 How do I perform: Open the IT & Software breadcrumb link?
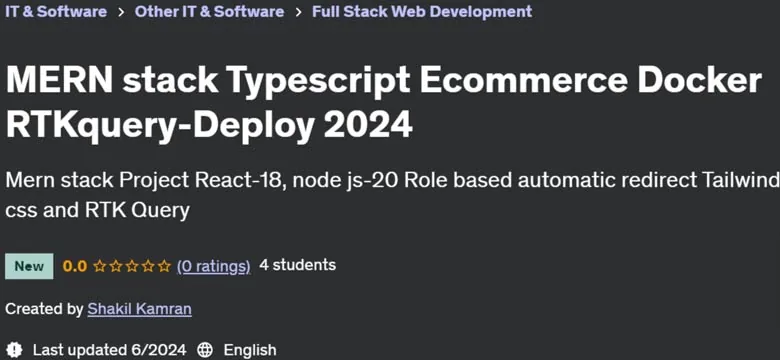[x=56, y=11]
